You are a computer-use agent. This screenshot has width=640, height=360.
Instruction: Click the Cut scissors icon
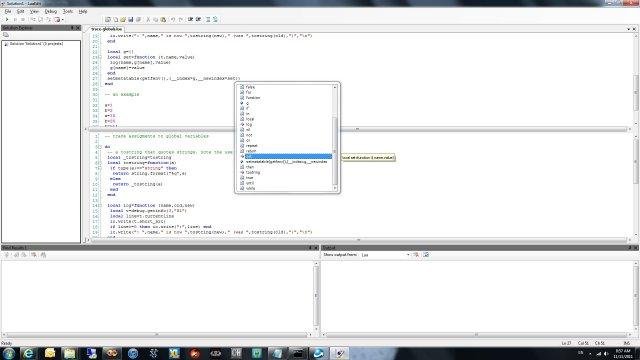click(x=148, y=20)
